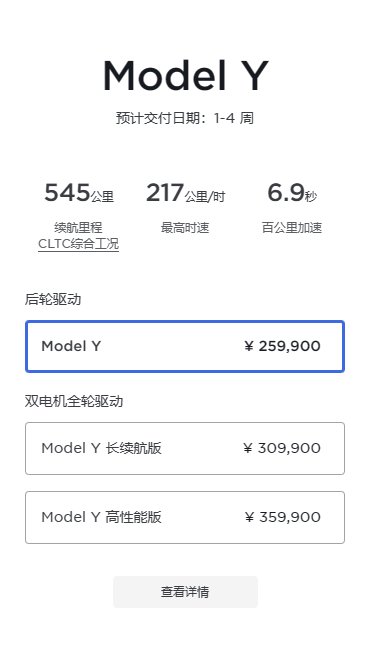Click the 最高时速 label

tap(185, 227)
